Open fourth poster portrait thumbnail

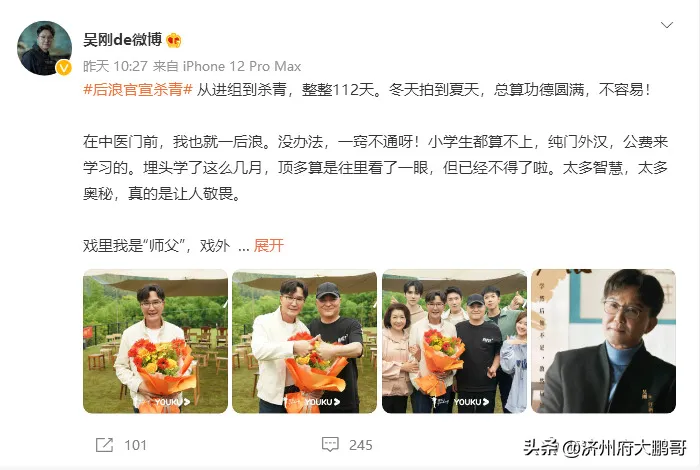pos(604,341)
